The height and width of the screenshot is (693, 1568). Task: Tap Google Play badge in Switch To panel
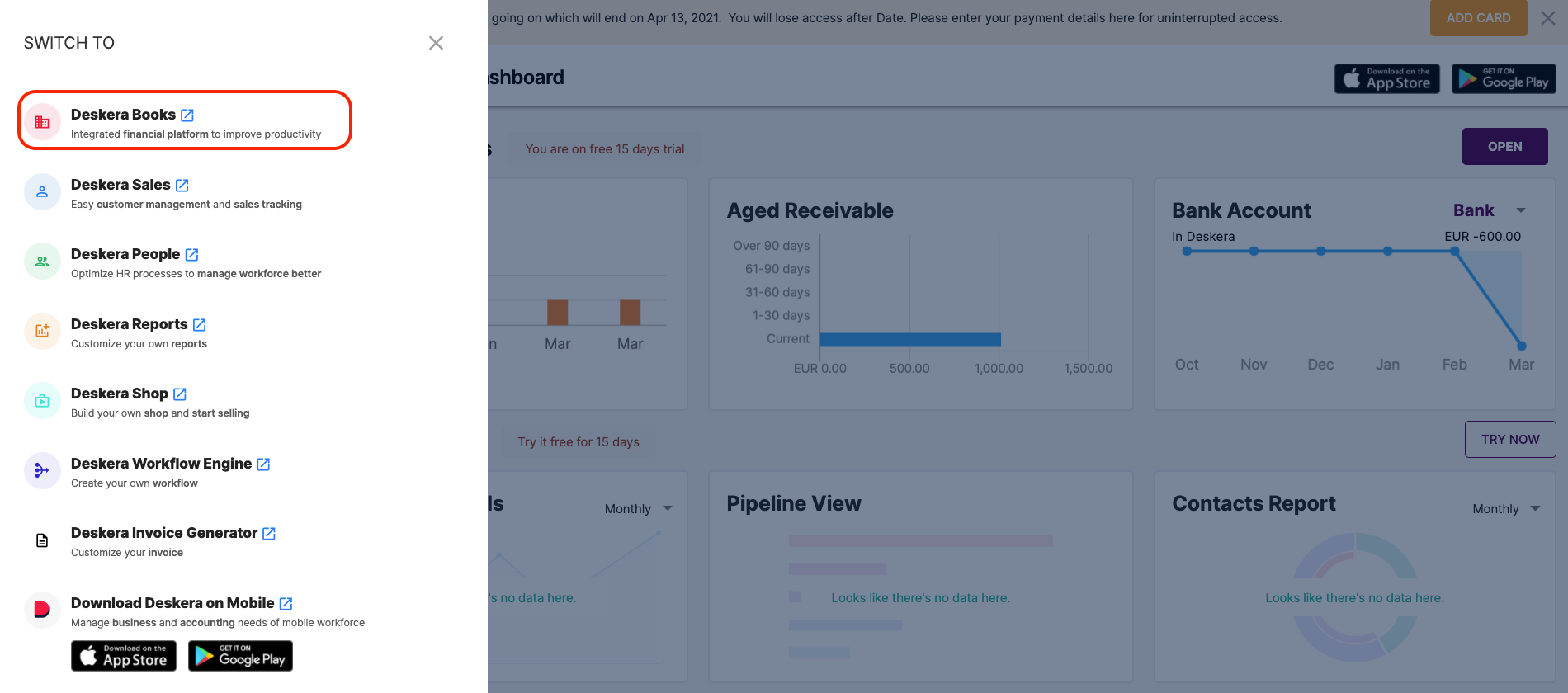(x=240, y=656)
